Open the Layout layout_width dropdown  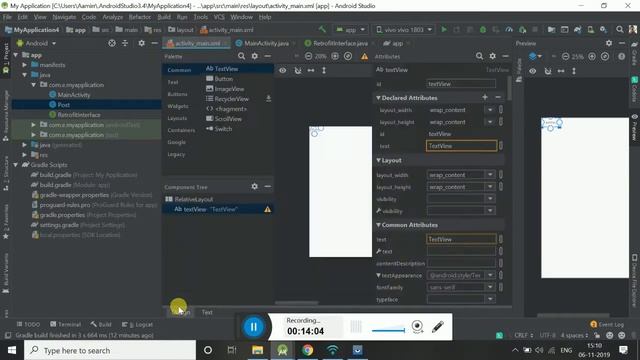click(x=490, y=175)
